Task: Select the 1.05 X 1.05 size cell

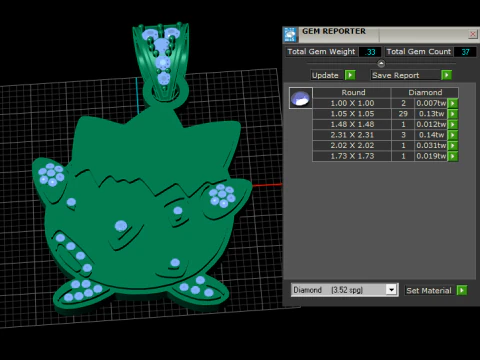Action: tap(352, 114)
